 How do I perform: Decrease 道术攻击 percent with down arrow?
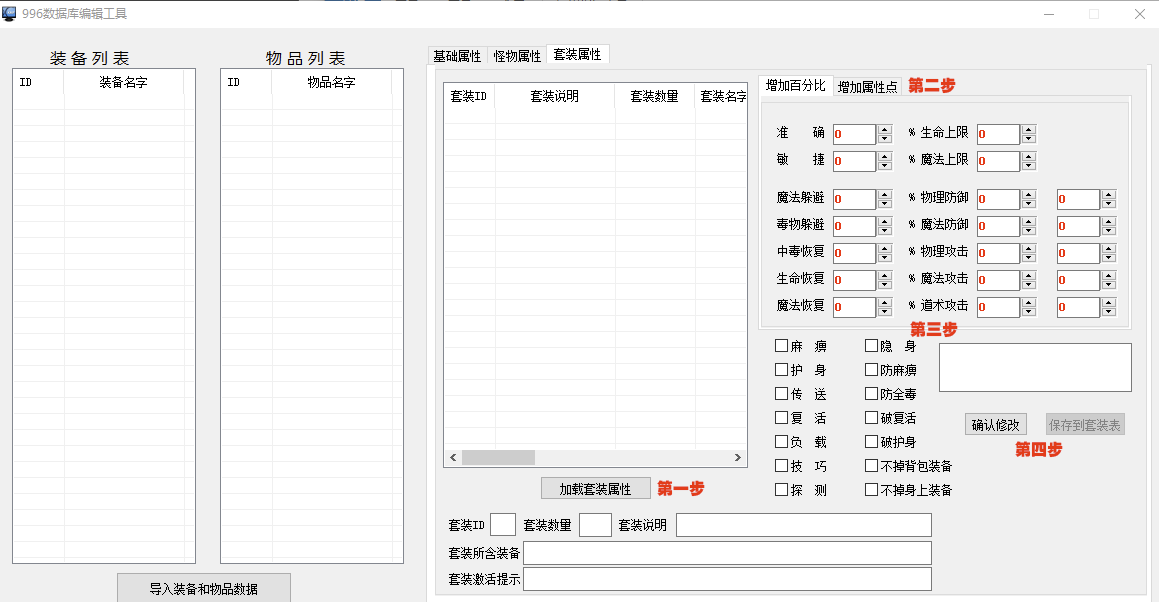pos(1029,312)
